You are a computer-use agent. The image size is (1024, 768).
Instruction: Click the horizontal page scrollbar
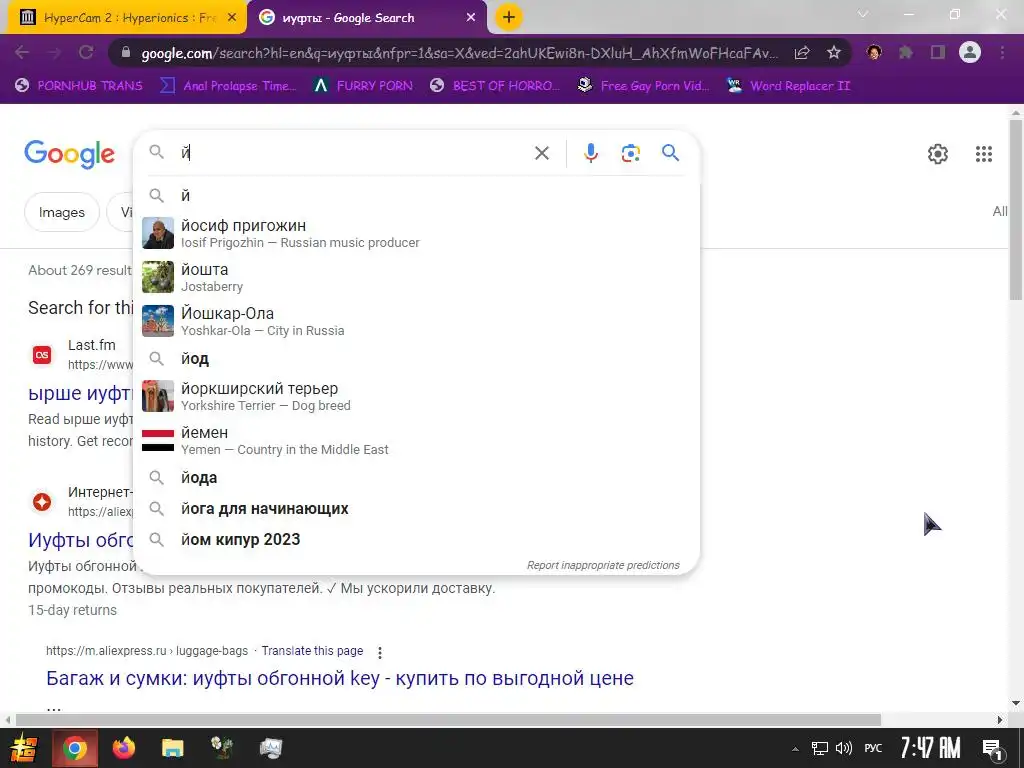(448, 720)
